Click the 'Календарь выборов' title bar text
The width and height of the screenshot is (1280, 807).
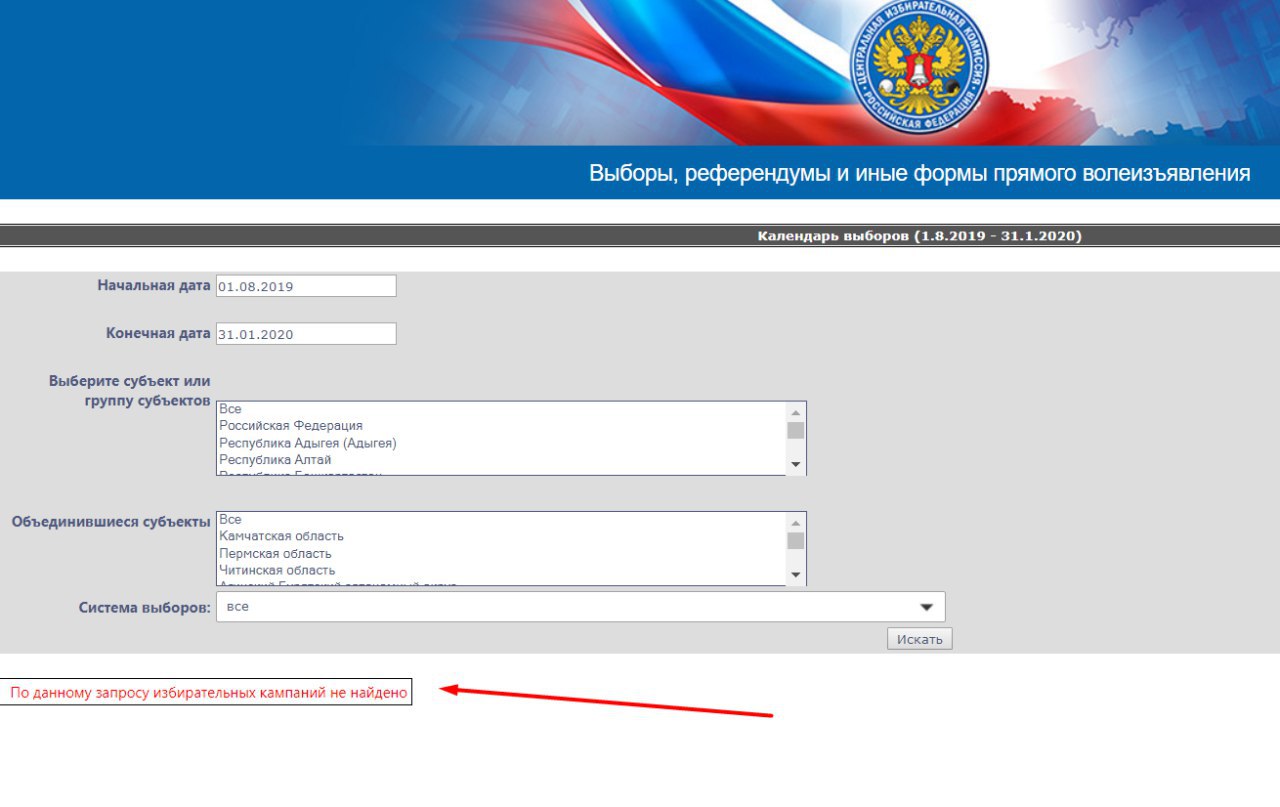point(919,236)
